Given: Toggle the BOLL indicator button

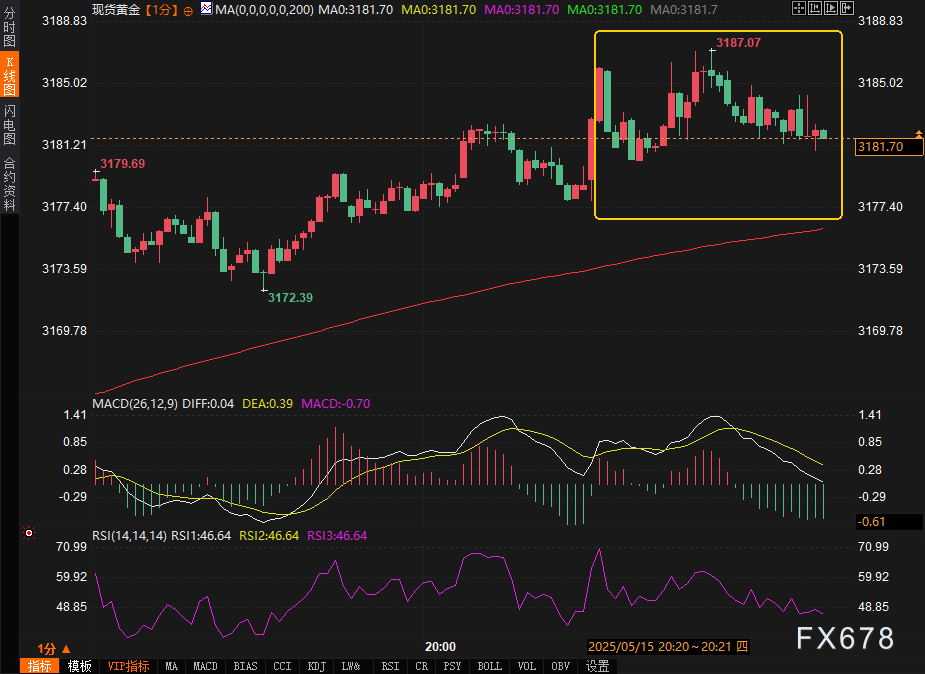Looking at the screenshot, I should 489,666.
